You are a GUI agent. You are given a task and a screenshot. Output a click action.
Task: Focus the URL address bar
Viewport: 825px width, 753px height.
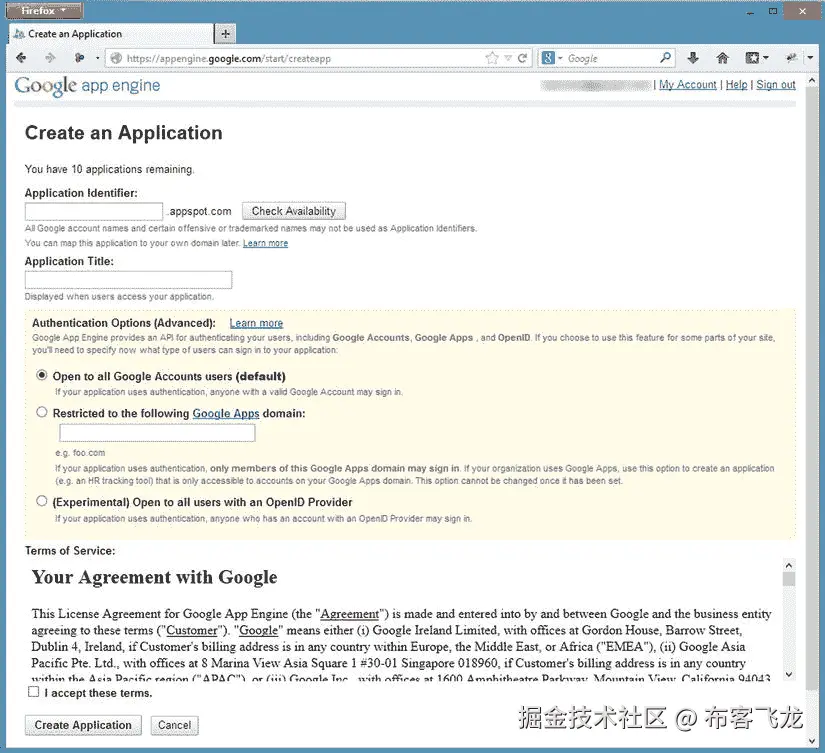[303, 58]
